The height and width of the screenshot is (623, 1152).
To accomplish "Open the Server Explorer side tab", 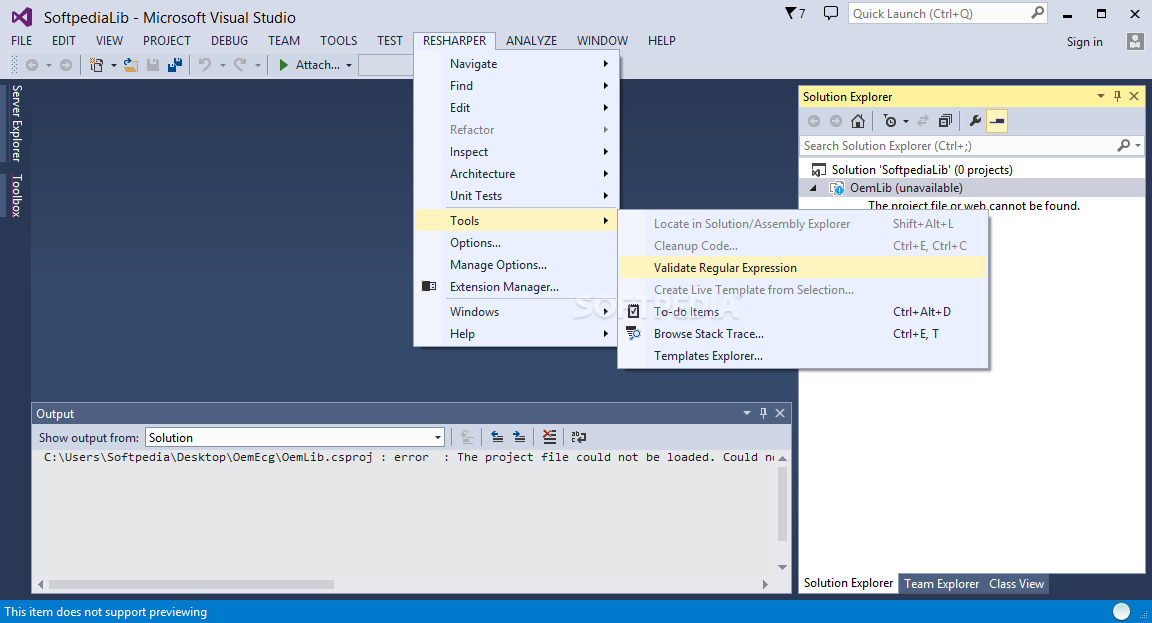I will tap(16, 123).
